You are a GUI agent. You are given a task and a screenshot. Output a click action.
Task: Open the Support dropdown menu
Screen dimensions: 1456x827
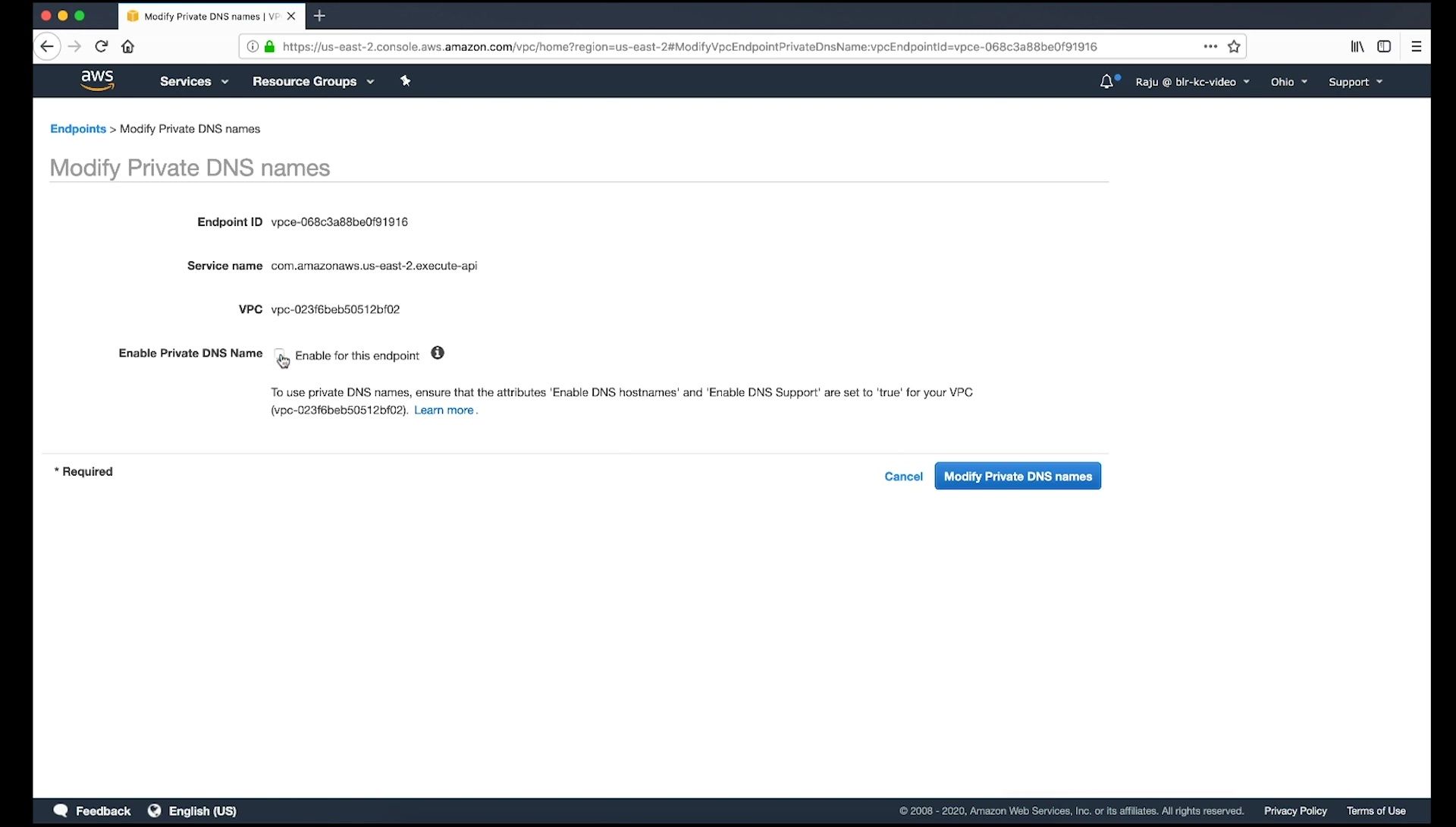[1355, 82]
